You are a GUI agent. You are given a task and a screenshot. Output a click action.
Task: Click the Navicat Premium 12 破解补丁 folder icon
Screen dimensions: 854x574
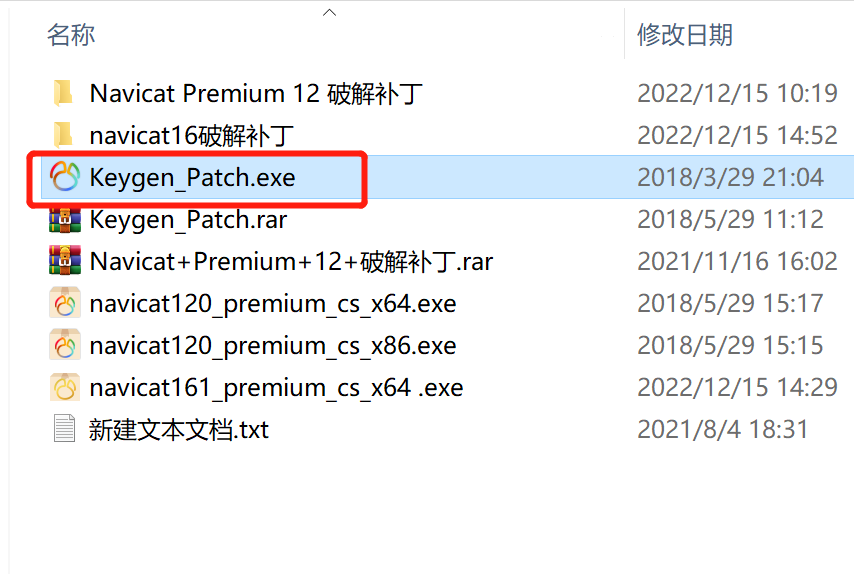pyautogui.click(x=64, y=93)
